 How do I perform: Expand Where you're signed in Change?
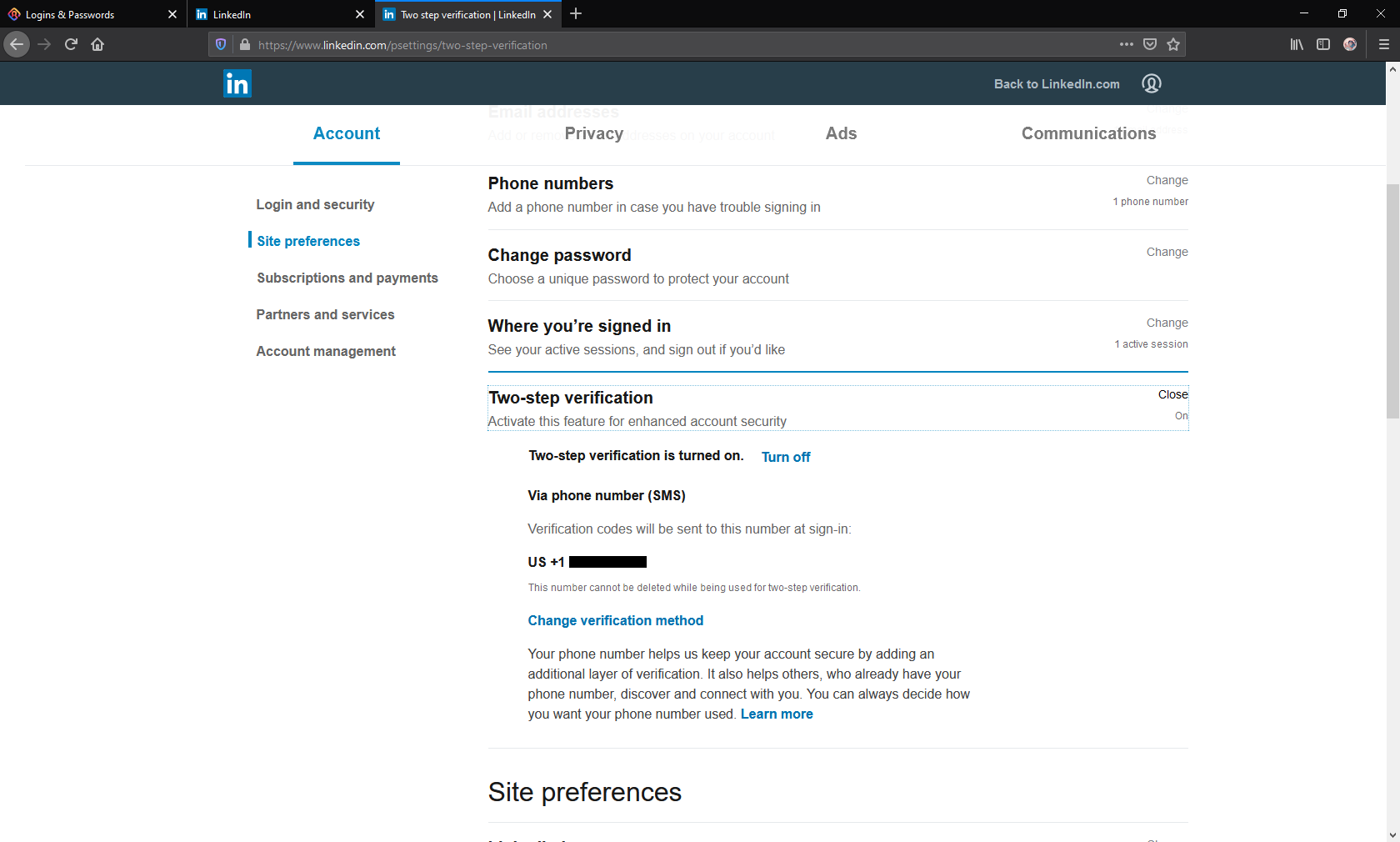tap(1167, 323)
